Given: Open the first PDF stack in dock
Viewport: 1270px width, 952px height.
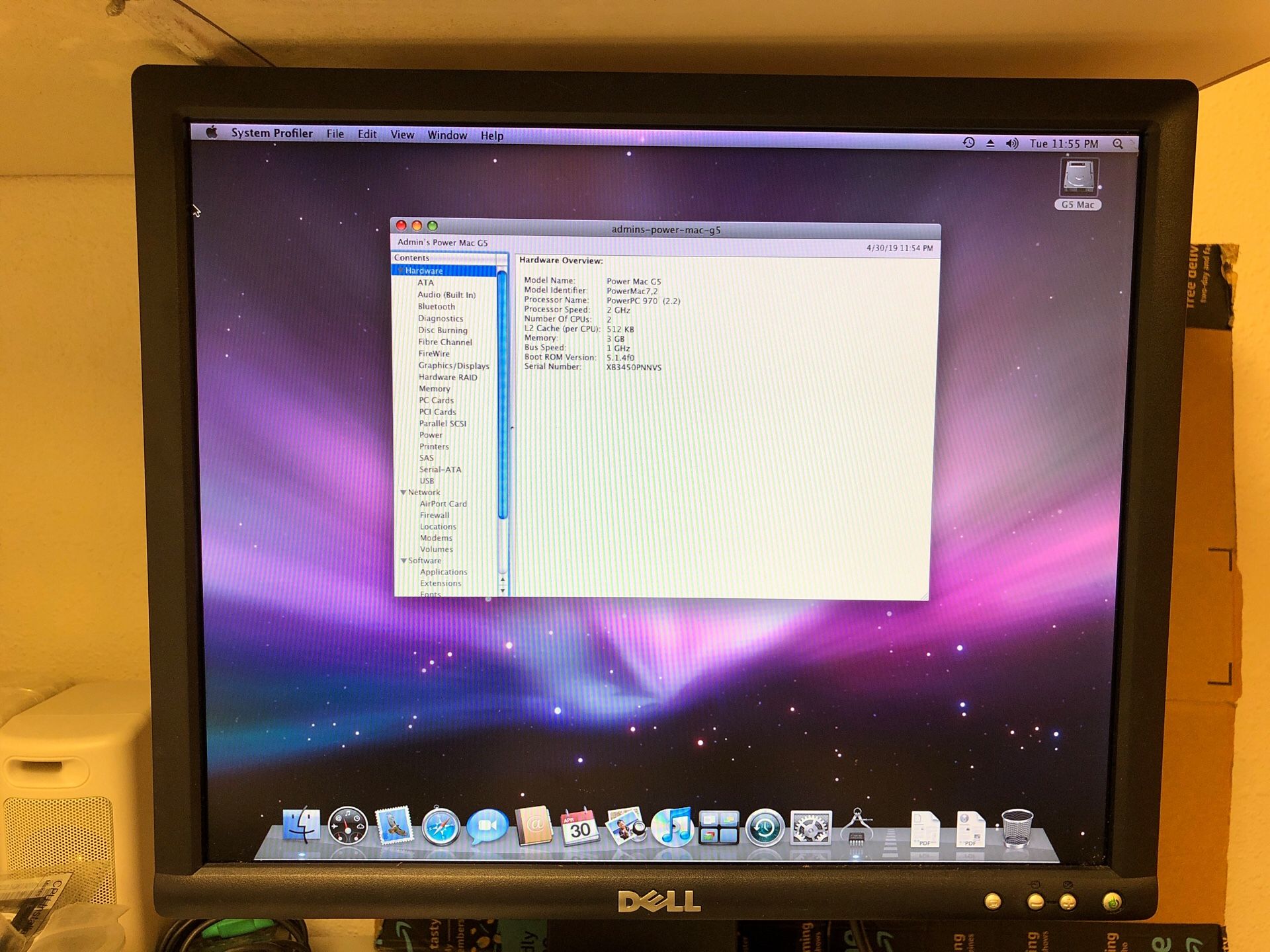Looking at the screenshot, I should [x=925, y=830].
